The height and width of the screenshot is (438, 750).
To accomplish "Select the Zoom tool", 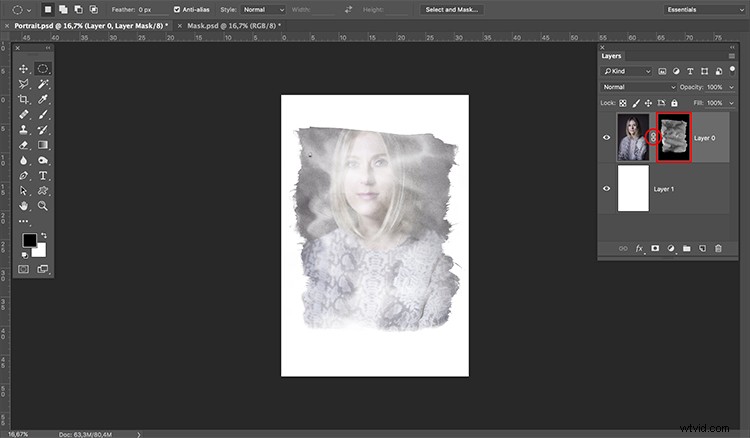I will 43,206.
